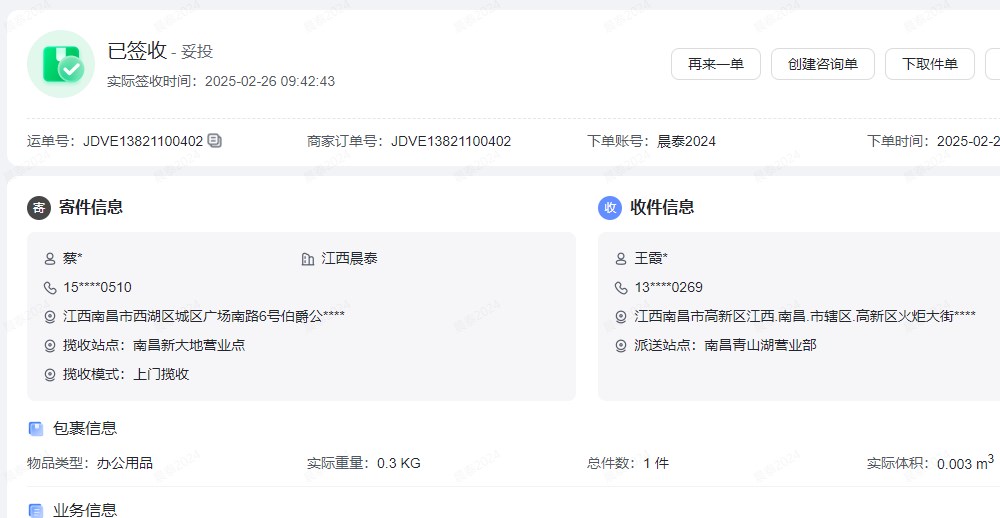Image resolution: width=1000 pixels, height=518 pixels.
Task: Select the recipient name 王霞*
Action: pos(651,258)
